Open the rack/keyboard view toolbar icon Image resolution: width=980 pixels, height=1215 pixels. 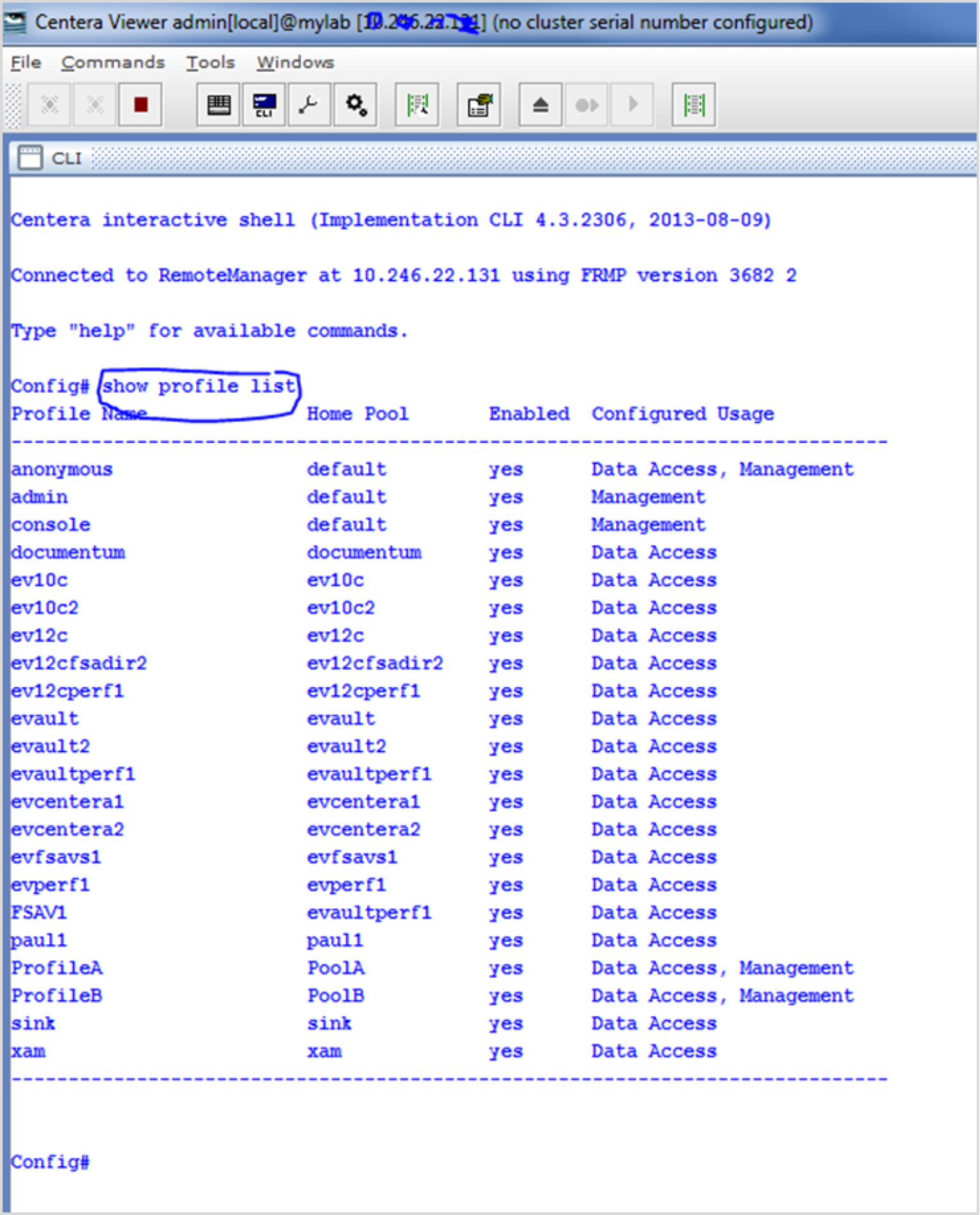(x=218, y=104)
